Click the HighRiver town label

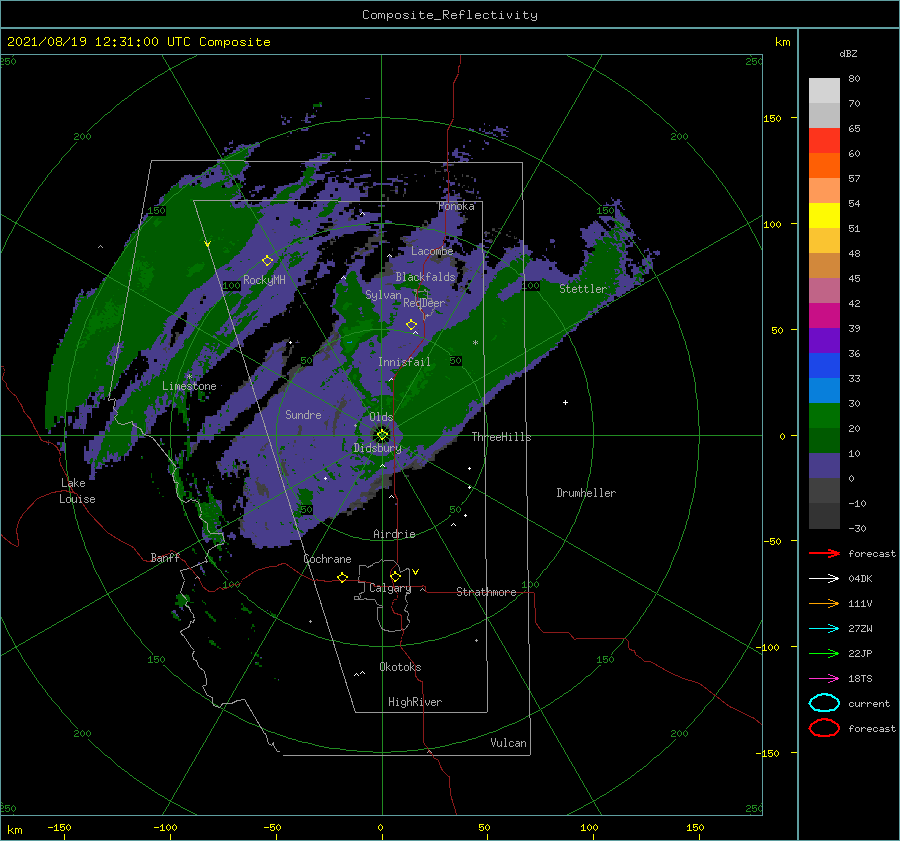[x=415, y=702]
